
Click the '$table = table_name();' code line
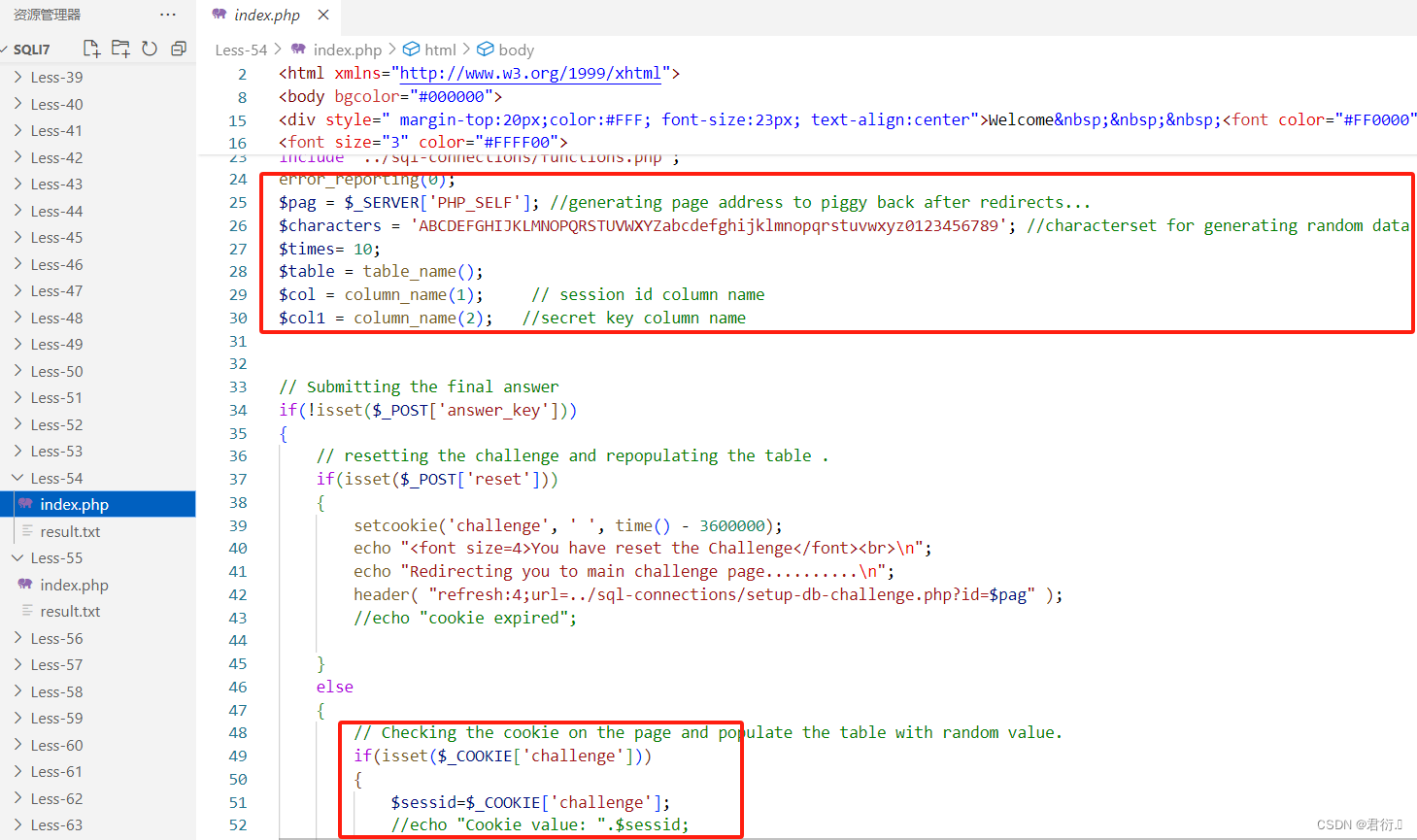click(381, 271)
